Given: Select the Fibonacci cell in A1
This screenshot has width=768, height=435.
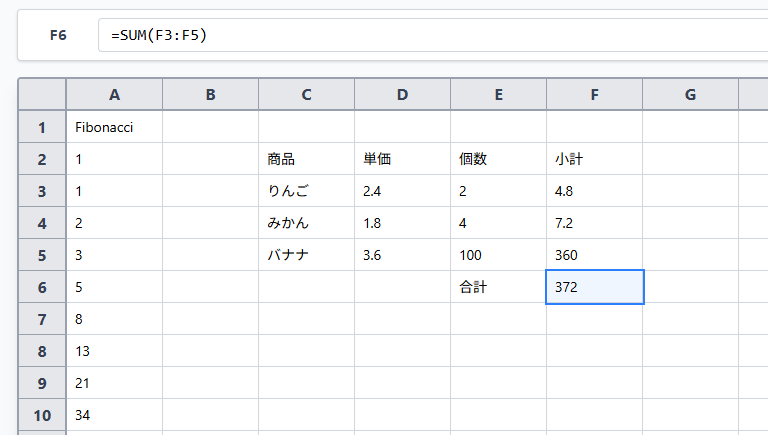Looking at the screenshot, I should (x=114, y=127).
